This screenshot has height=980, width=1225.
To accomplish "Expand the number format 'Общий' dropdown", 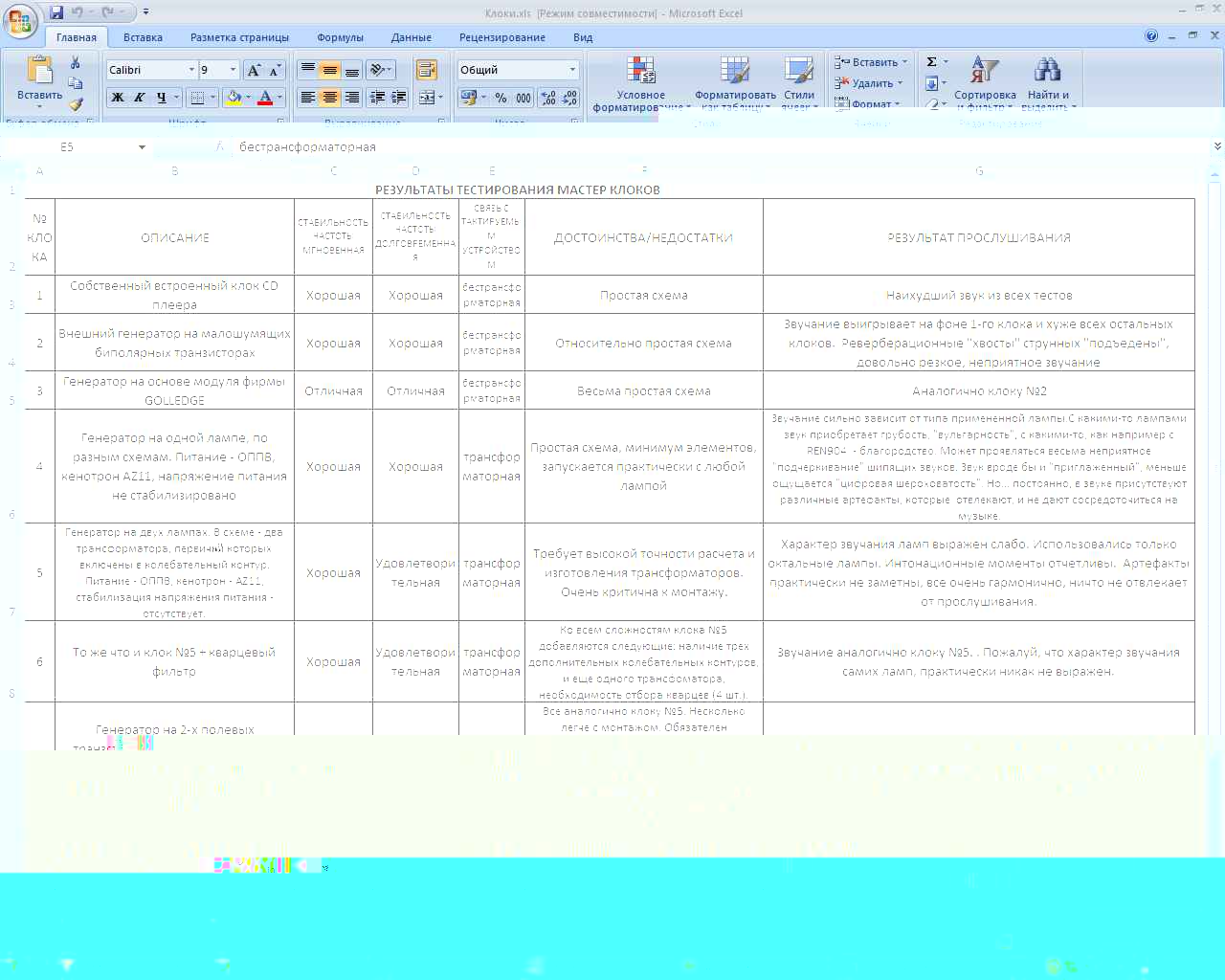I will (572, 70).
